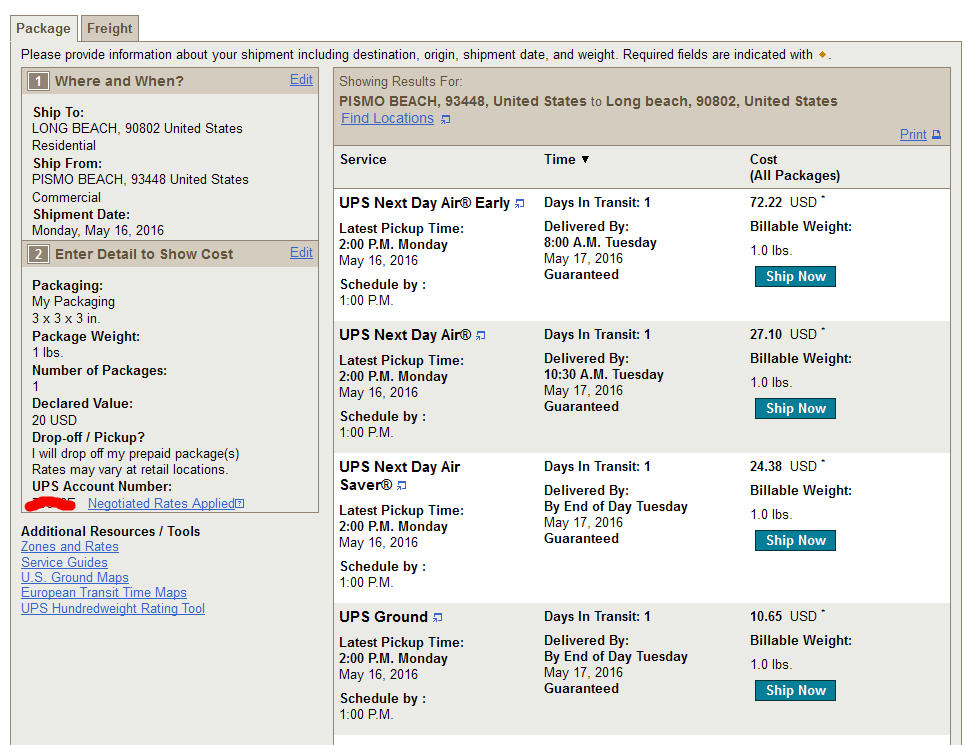Screen dimensions: 970x745
Task: Open Negotiated Rates Applied link
Action: [x=161, y=504]
